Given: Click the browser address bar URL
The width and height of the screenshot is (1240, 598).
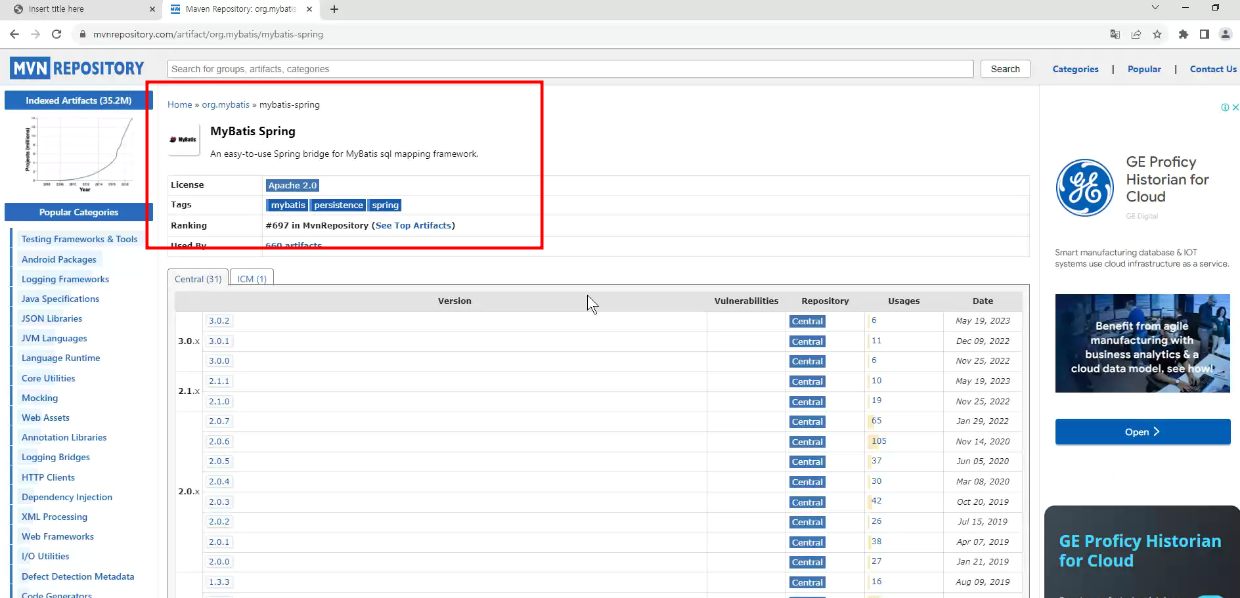Looking at the screenshot, I should 208,34.
